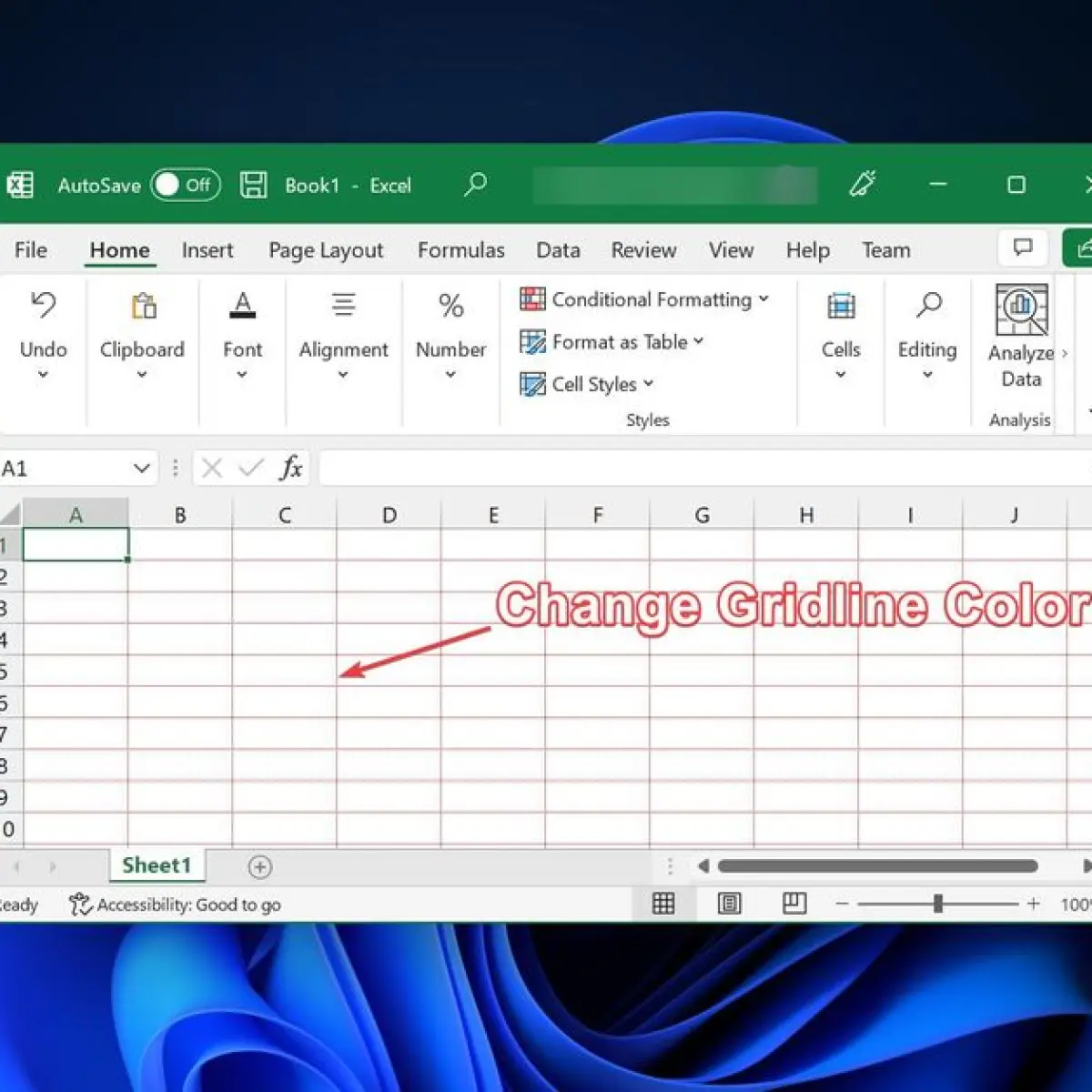This screenshot has width=1092, height=1092.
Task: Switch to Normal view icon
Action: pos(663,904)
